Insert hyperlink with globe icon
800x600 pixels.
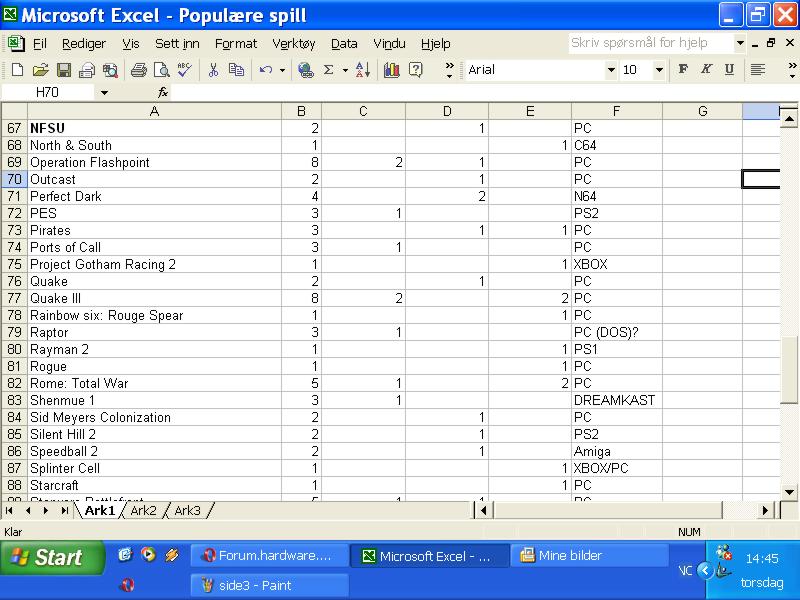click(306, 70)
